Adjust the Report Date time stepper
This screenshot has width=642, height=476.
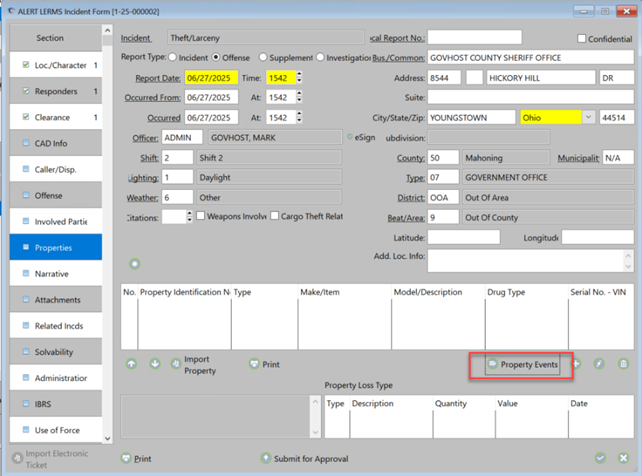pyautogui.click(x=298, y=77)
